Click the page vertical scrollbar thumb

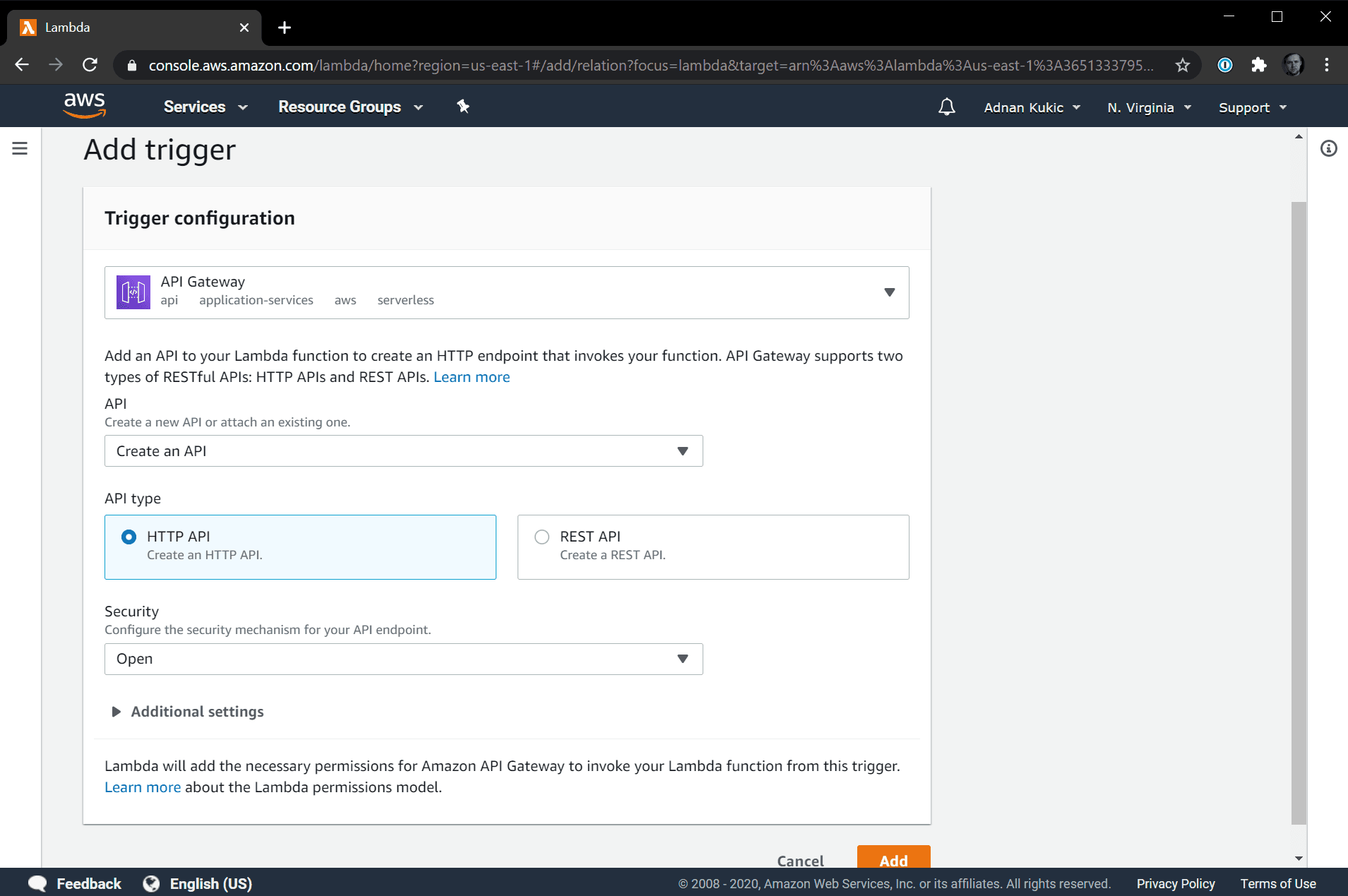click(x=1299, y=512)
